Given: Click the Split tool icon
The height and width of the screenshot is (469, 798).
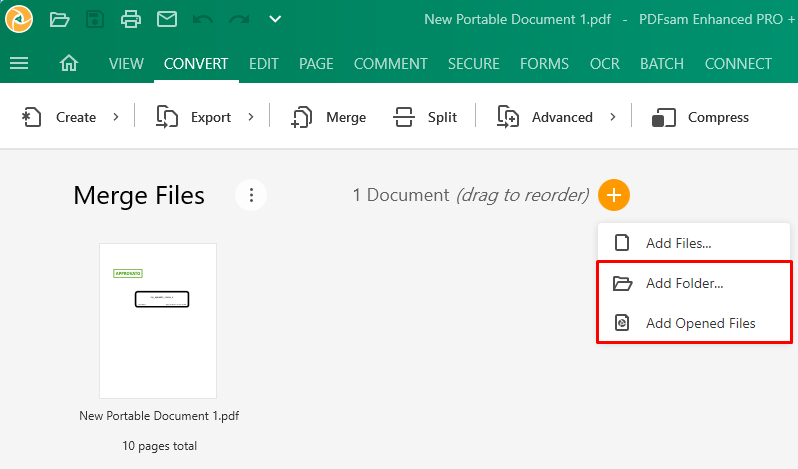Looking at the screenshot, I should (x=404, y=117).
